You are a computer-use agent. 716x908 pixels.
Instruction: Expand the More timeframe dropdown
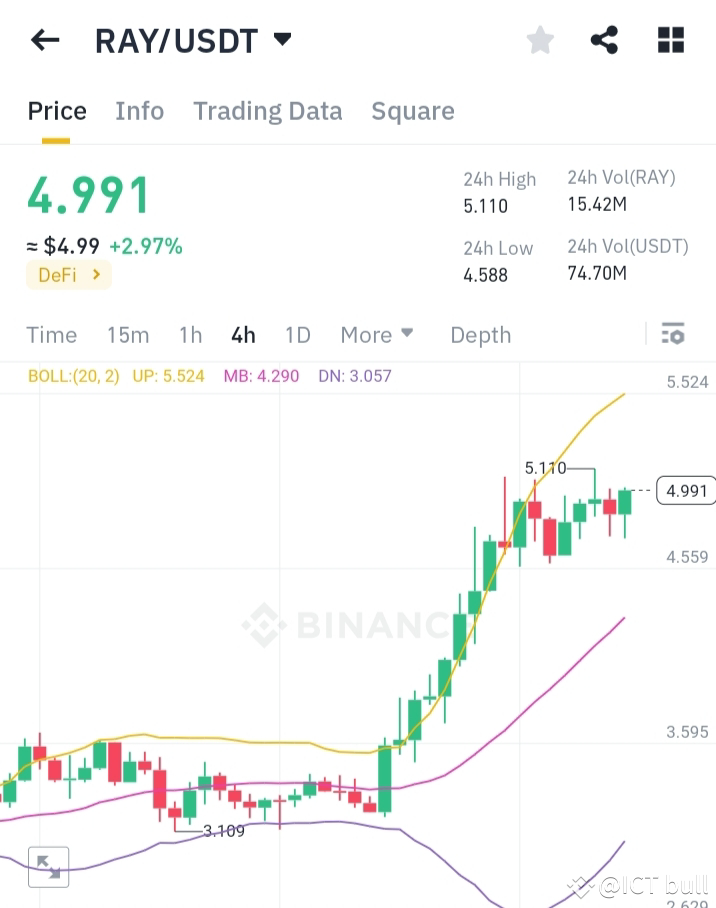pos(376,335)
